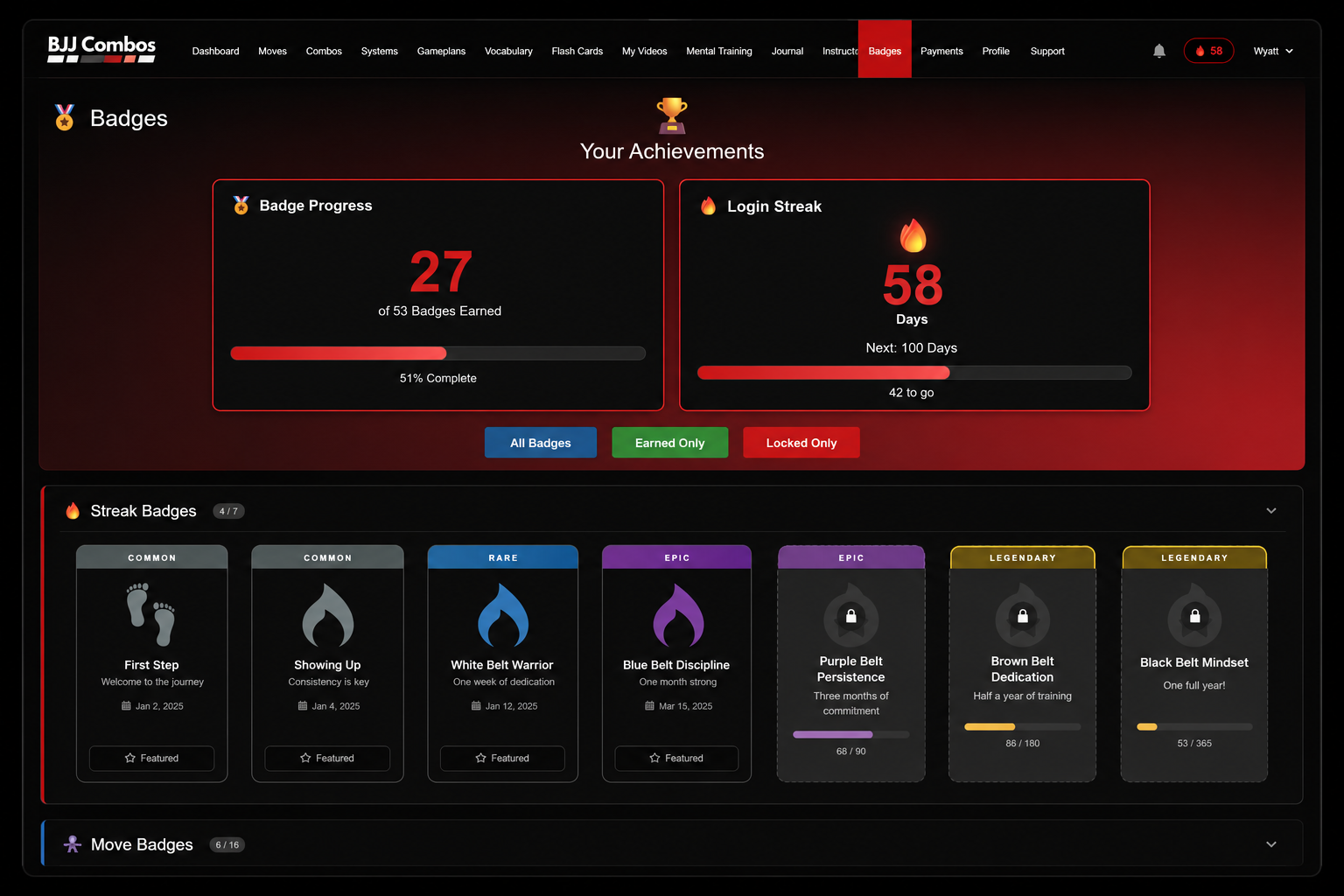The image size is (1344, 896).
Task: Click the '51% Complete' text
Action: coord(438,378)
